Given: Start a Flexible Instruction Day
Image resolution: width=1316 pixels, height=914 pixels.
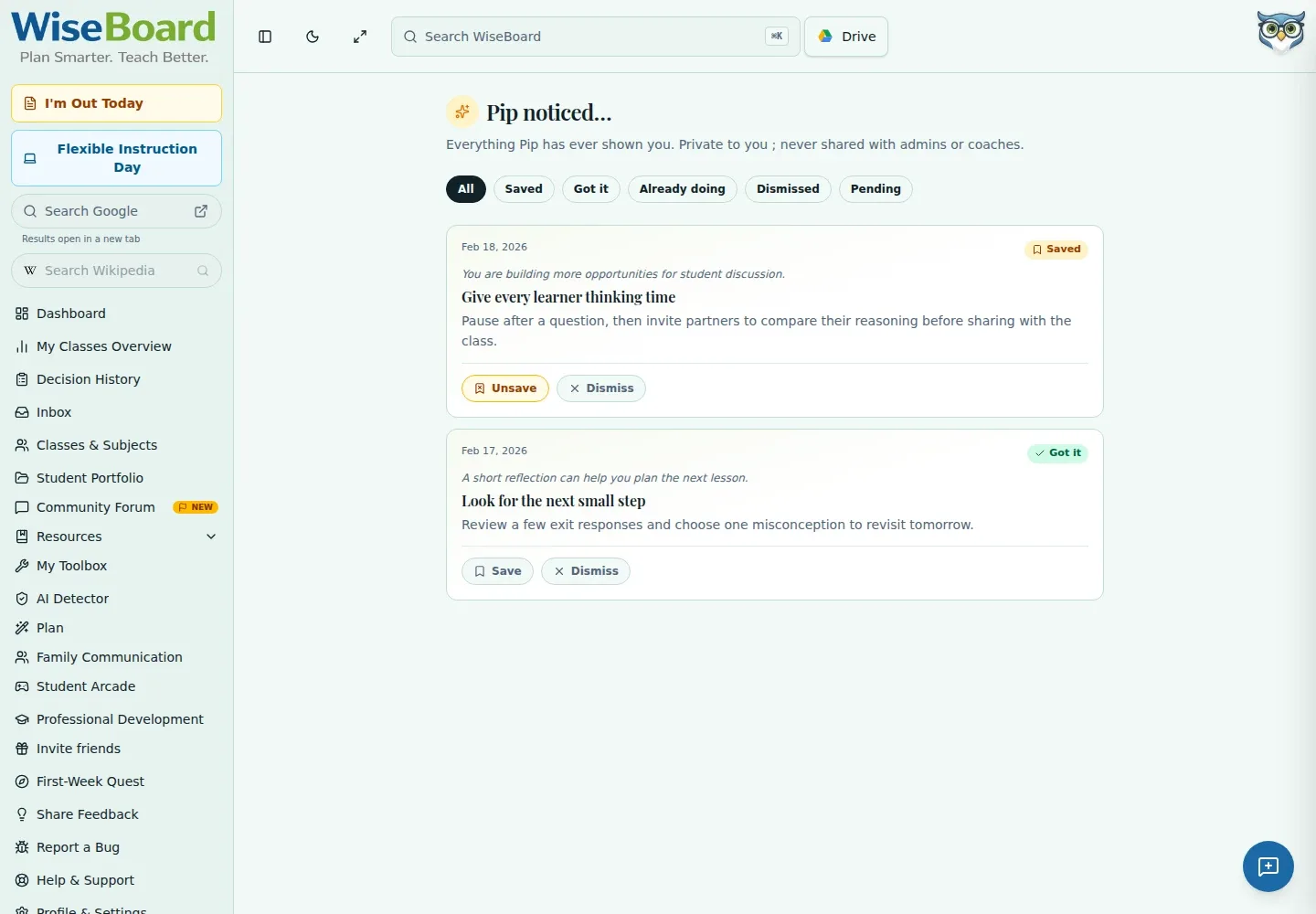Looking at the screenshot, I should (116, 158).
